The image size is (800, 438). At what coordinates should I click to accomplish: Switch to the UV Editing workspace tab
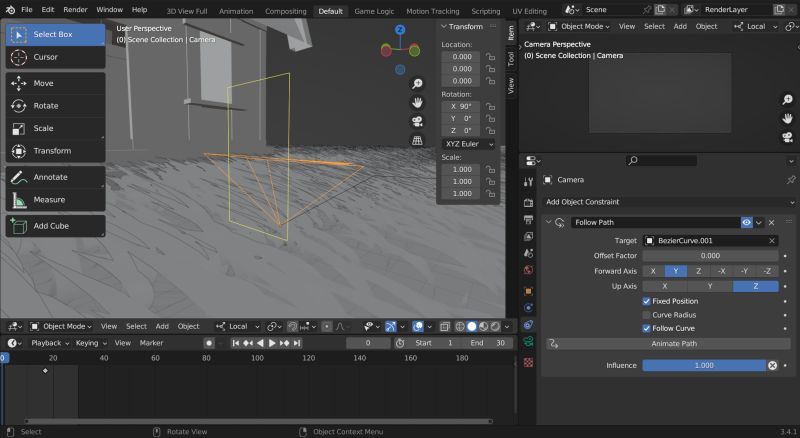click(529, 11)
